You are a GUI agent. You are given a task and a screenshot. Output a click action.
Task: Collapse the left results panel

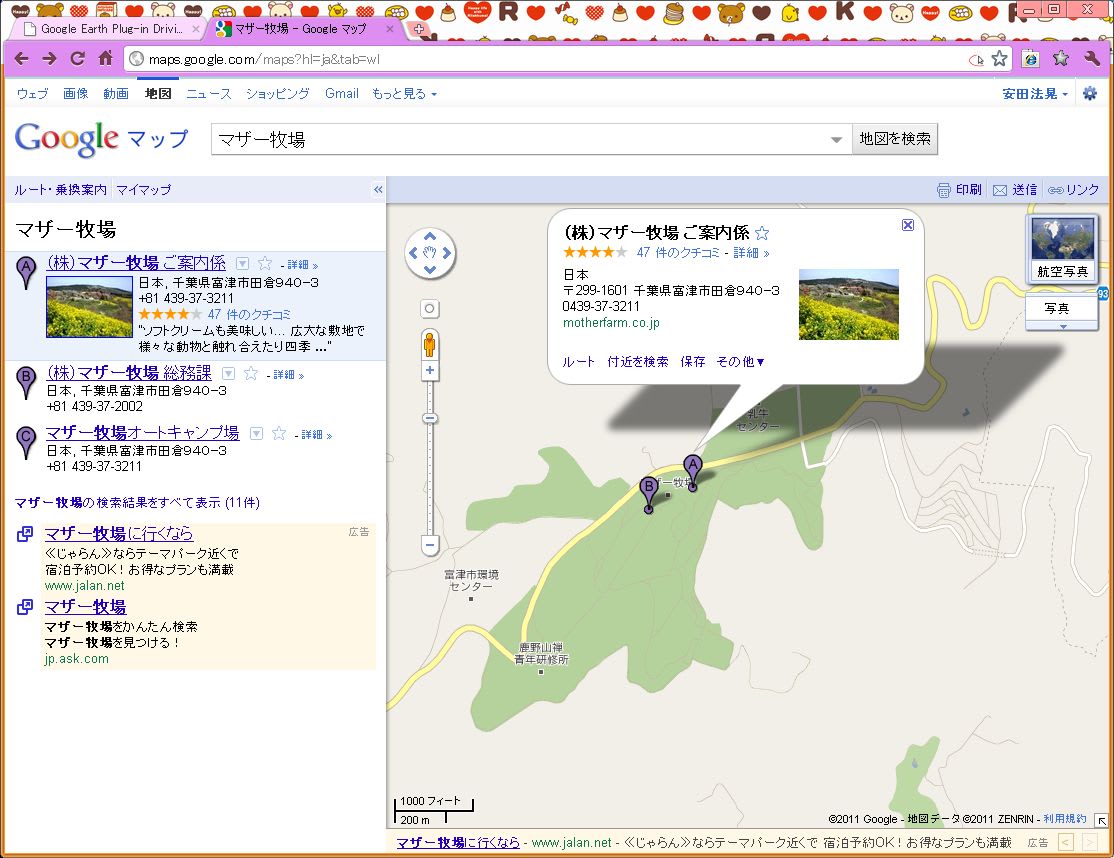click(x=378, y=190)
